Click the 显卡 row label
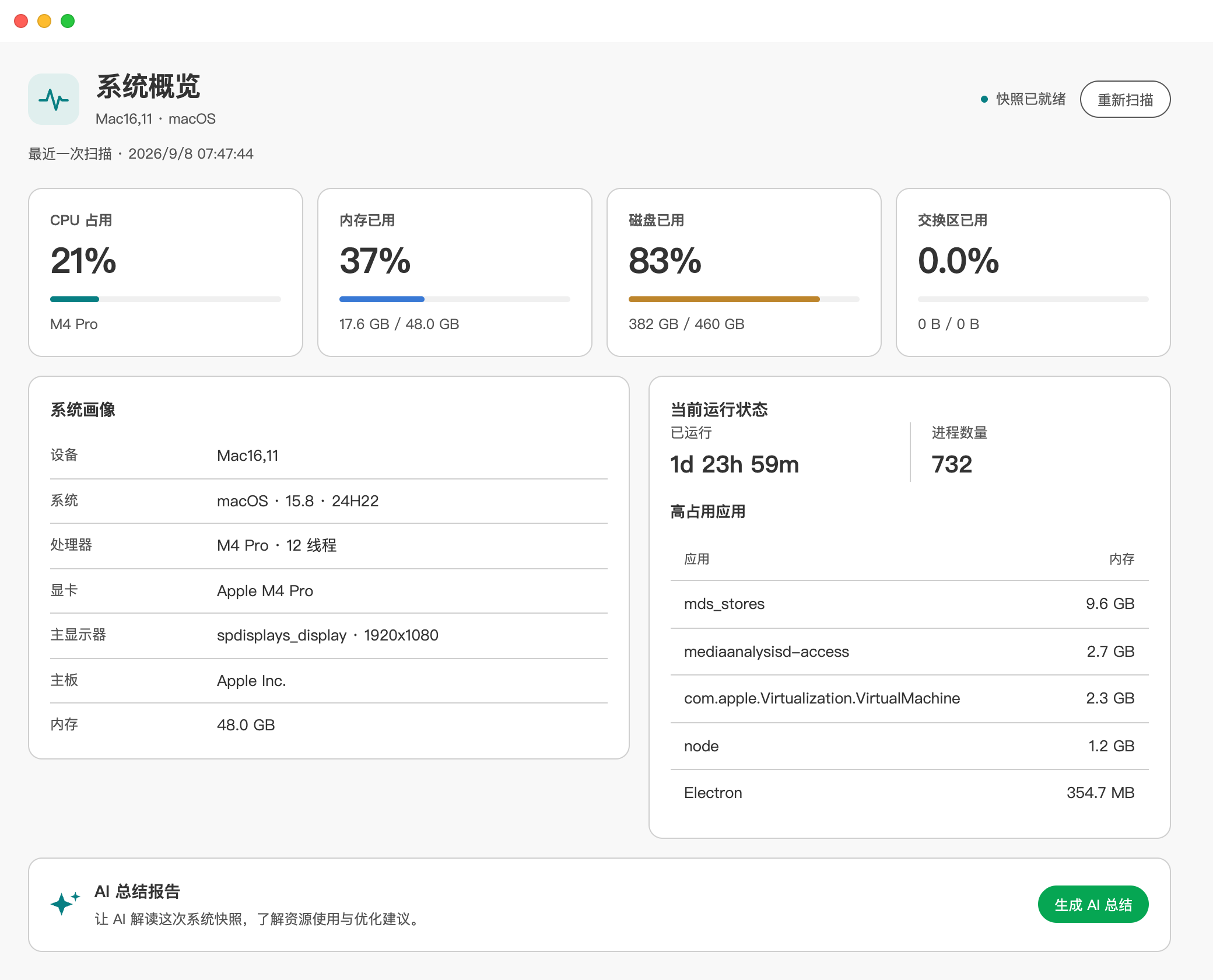 click(x=64, y=590)
